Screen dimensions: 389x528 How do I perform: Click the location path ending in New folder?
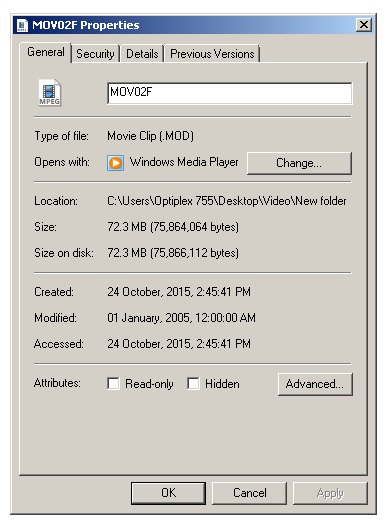pos(227,201)
